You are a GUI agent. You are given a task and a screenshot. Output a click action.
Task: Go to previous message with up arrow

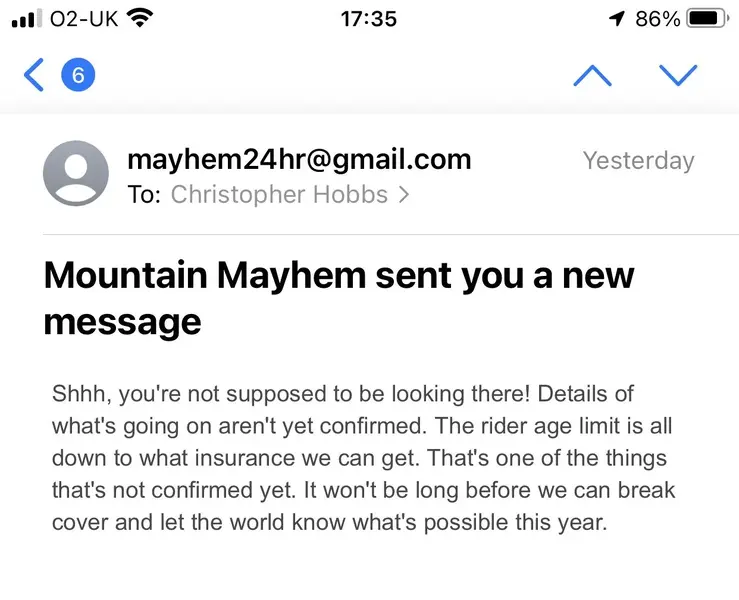[592, 75]
